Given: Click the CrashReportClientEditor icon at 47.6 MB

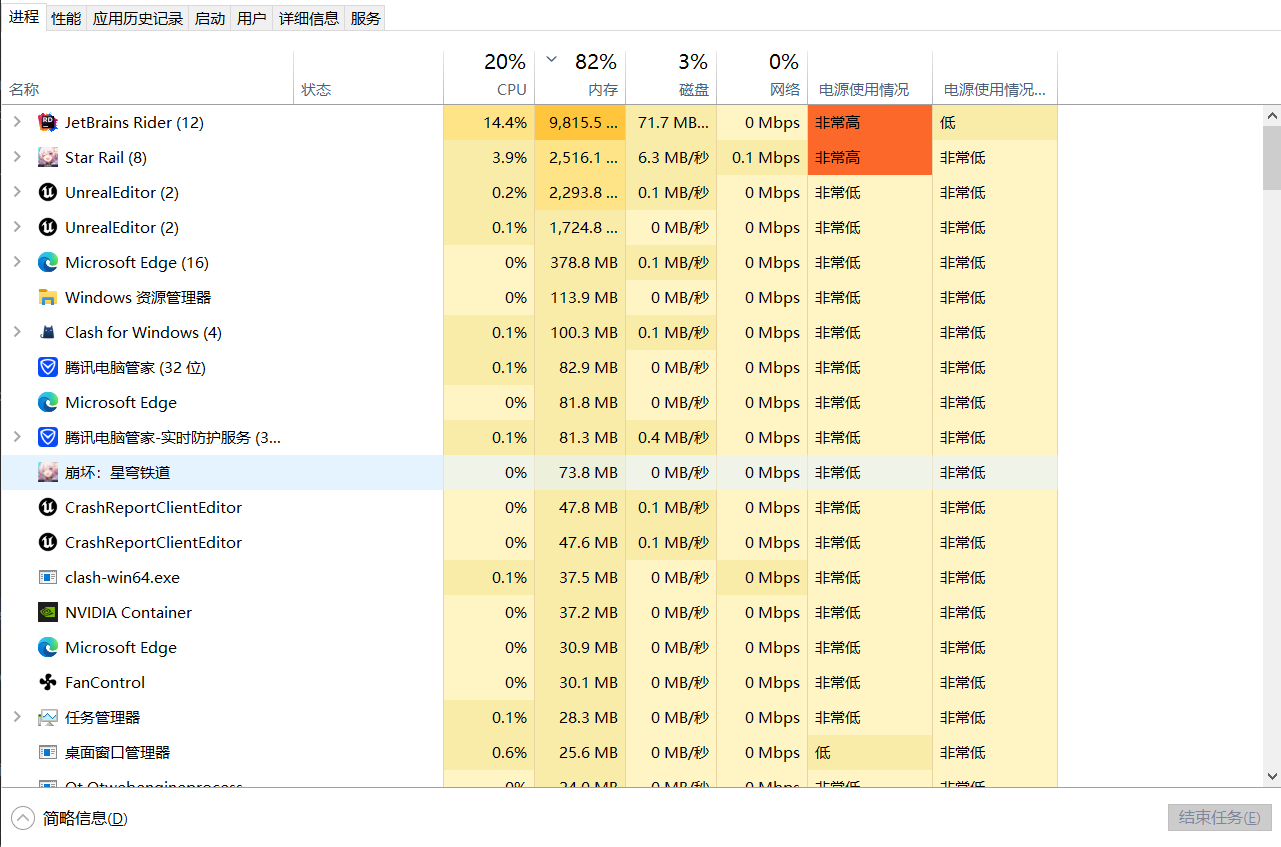Looking at the screenshot, I should click(x=47, y=542).
